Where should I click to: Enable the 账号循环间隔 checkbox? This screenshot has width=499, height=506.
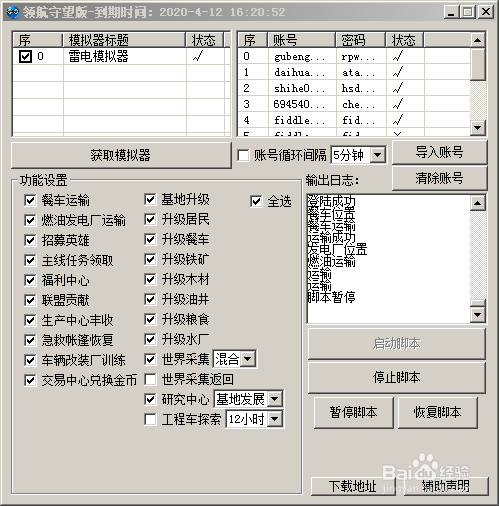pos(243,155)
